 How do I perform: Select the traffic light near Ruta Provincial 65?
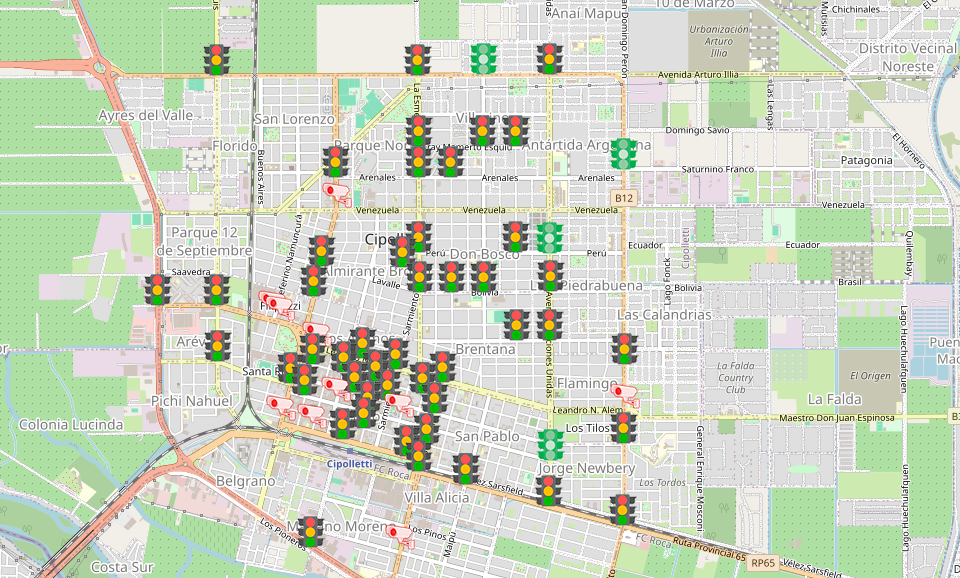pyautogui.click(x=623, y=510)
